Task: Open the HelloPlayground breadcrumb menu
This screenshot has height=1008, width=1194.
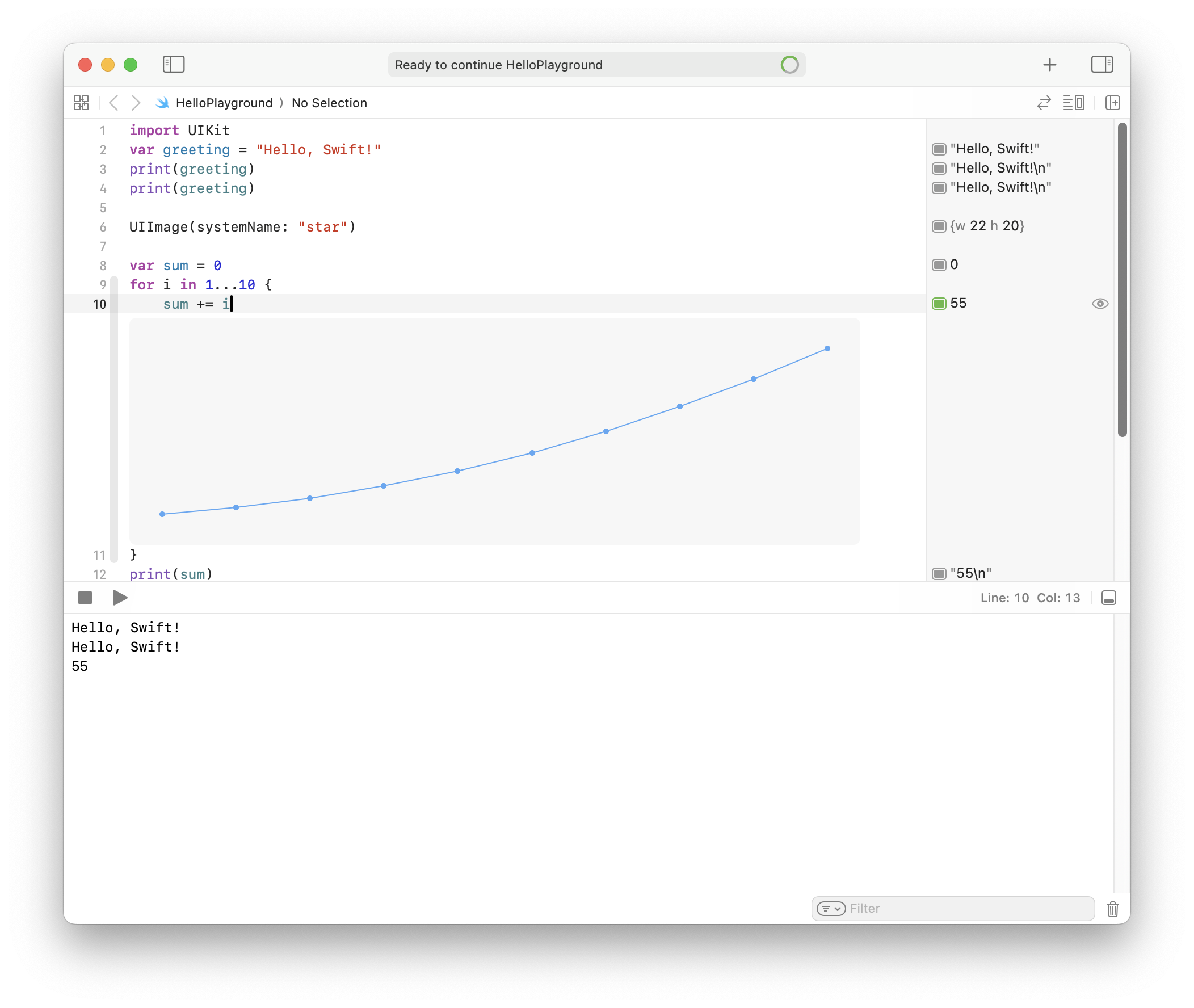Action: coord(224,103)
